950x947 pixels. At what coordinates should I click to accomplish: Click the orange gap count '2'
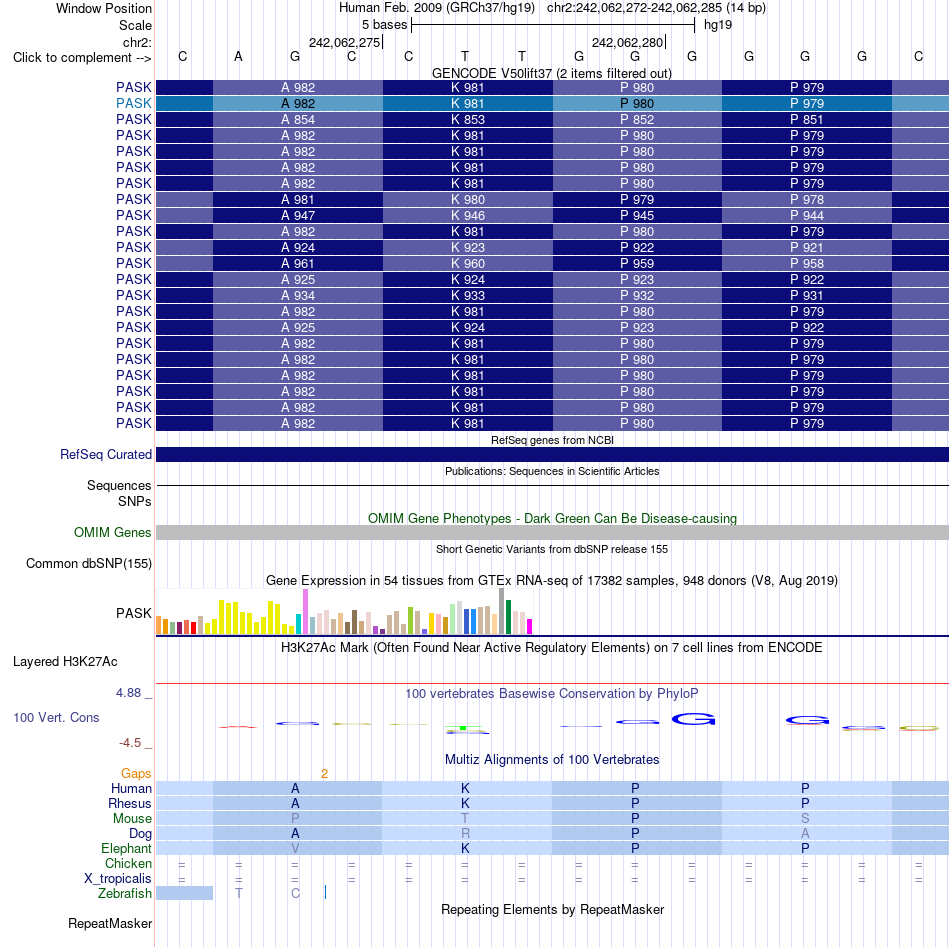325,774
